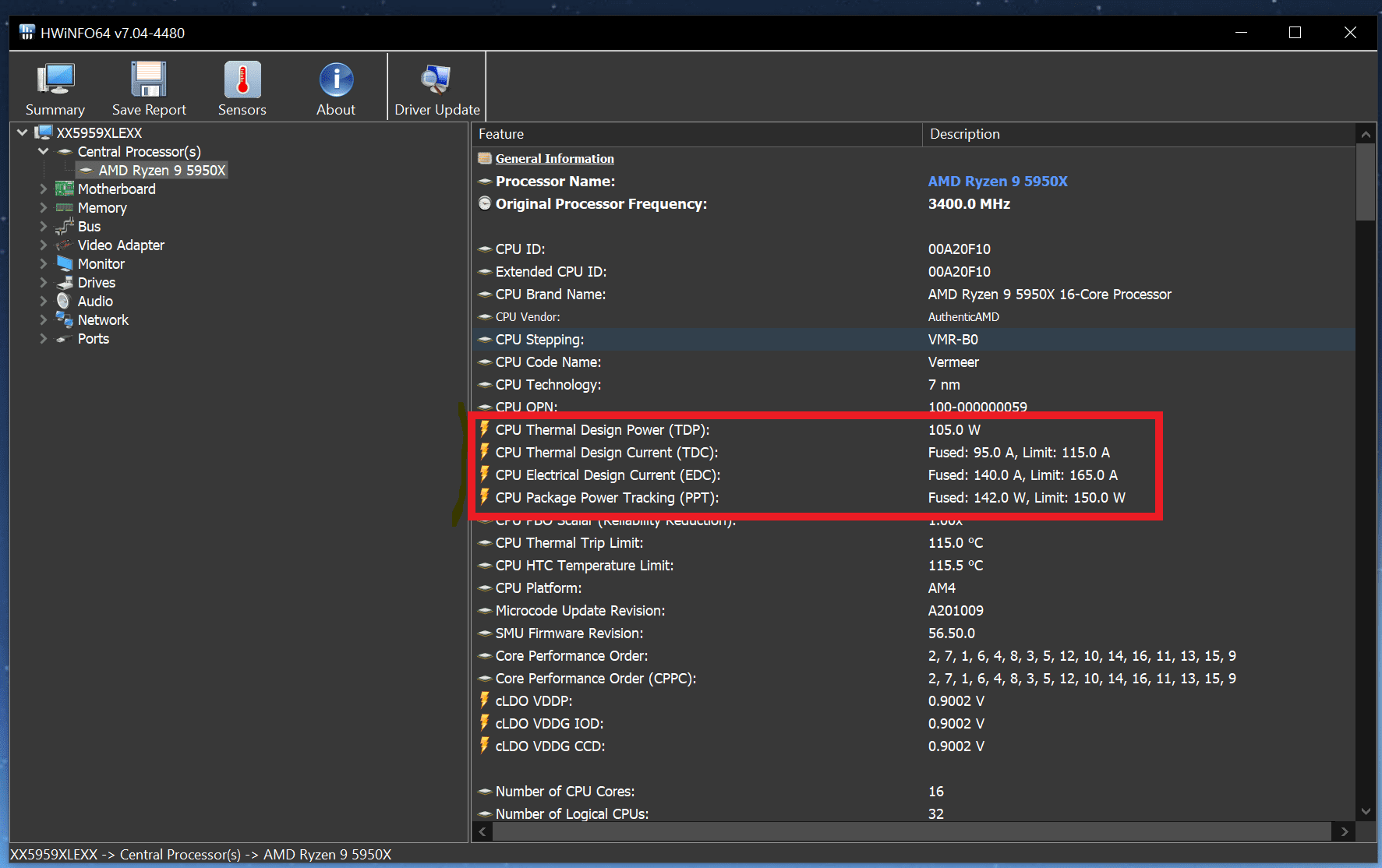The width and height of the screenshot is (1382, 868).
Task: Collapse the Central Processor(s) node
Action: (x=43, y=151)
